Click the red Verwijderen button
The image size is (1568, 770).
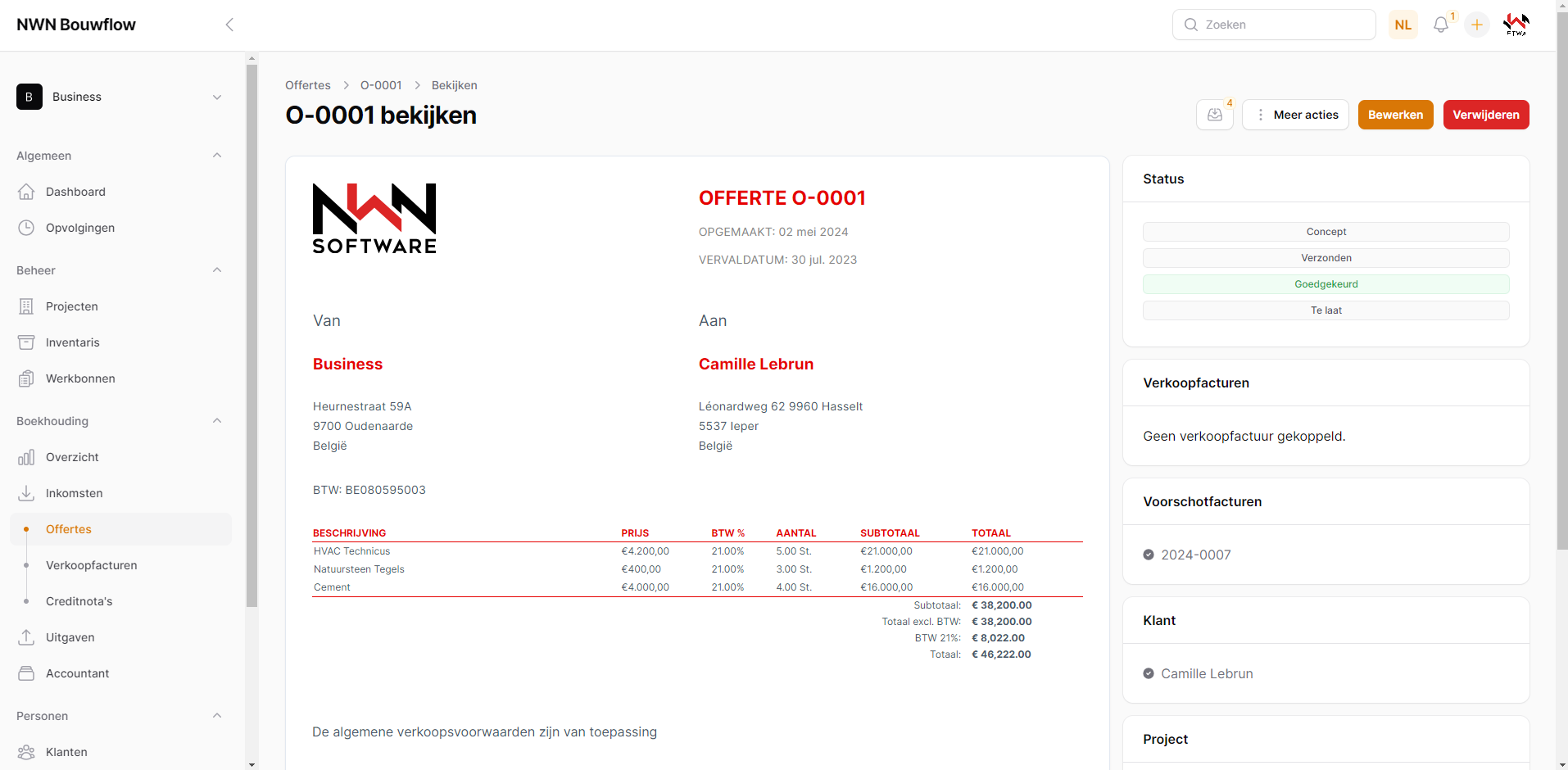pyautogui.click(x=1485, y=115)
